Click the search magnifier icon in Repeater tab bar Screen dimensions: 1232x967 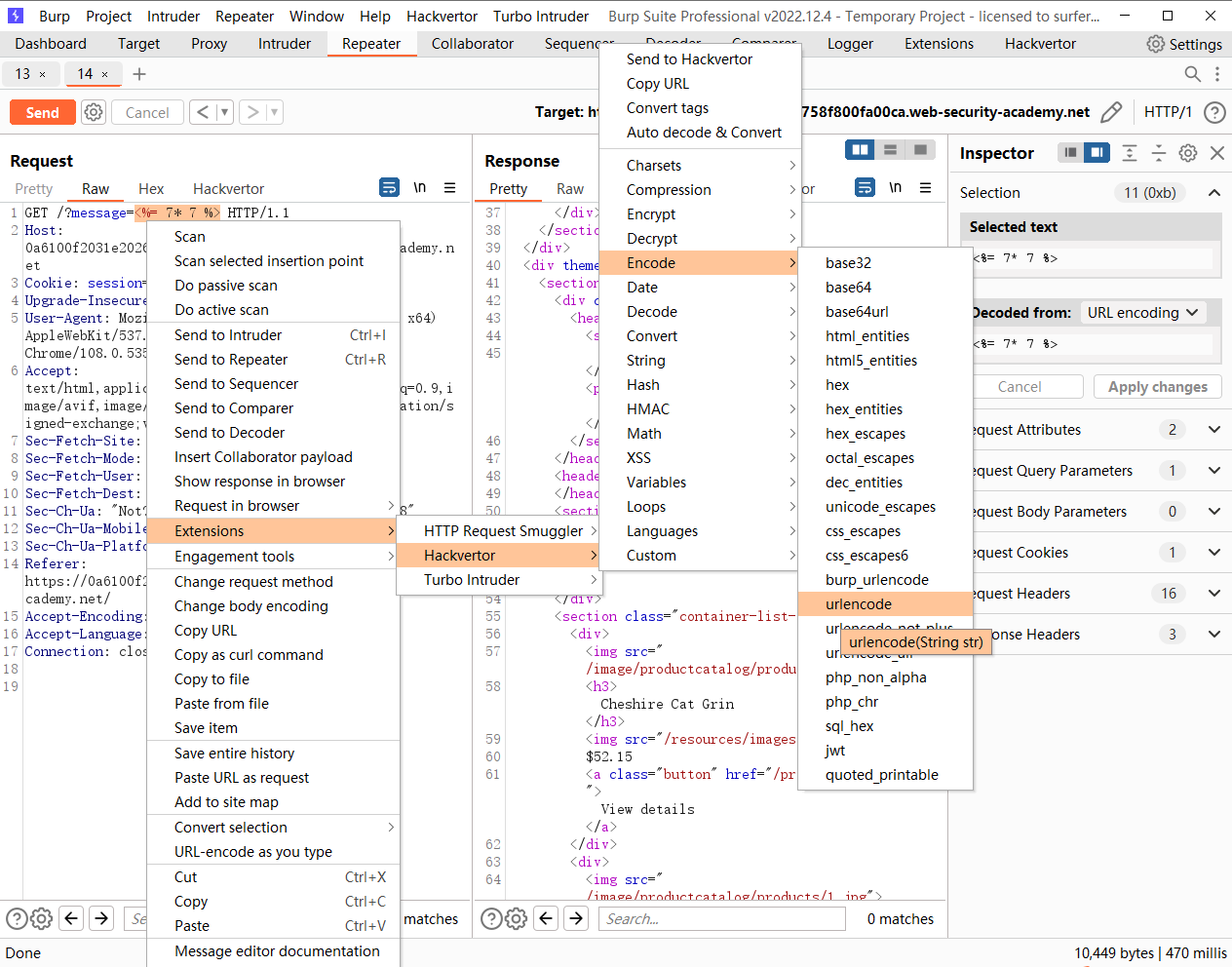pos(1192,74)
